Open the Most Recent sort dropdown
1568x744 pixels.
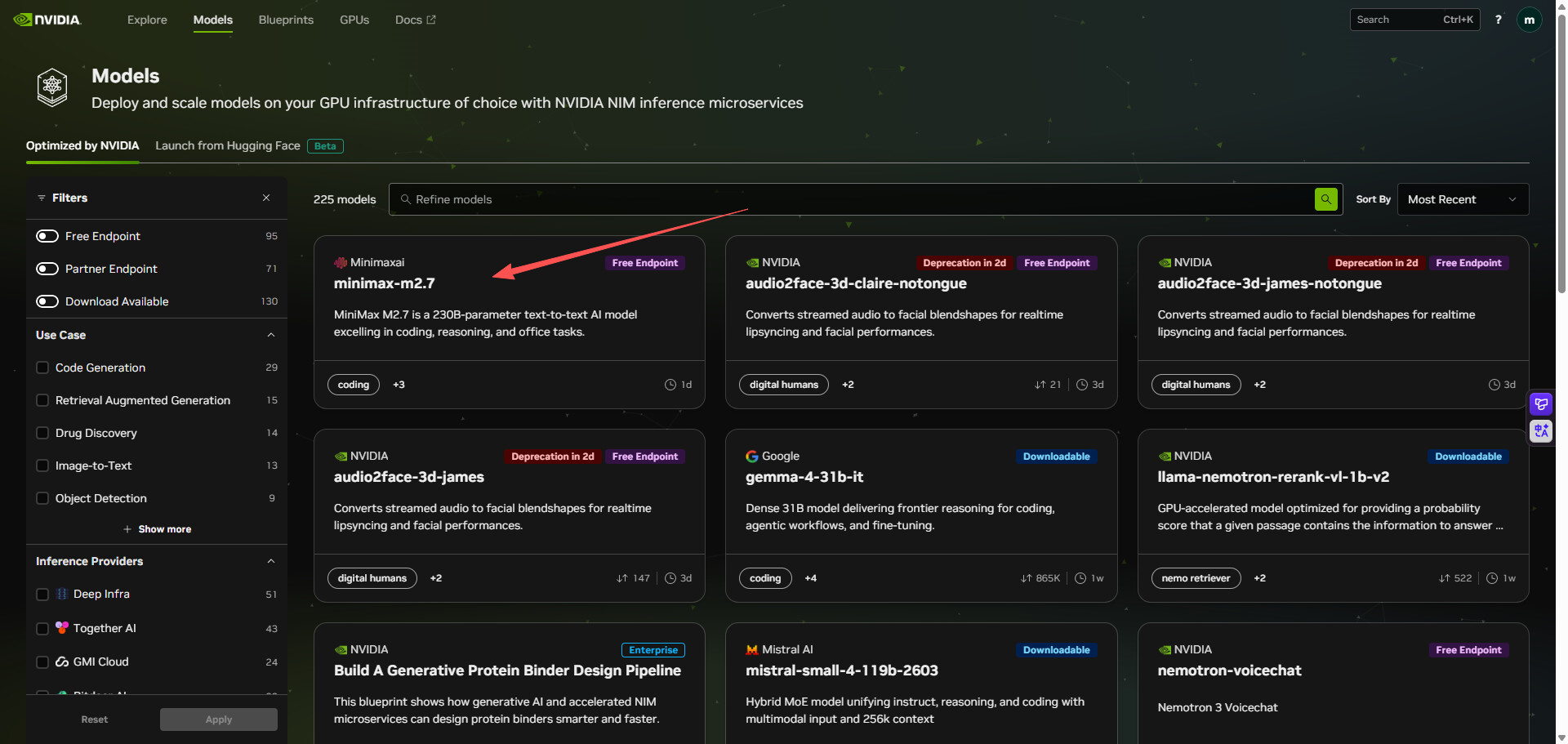pos(1463,199)
